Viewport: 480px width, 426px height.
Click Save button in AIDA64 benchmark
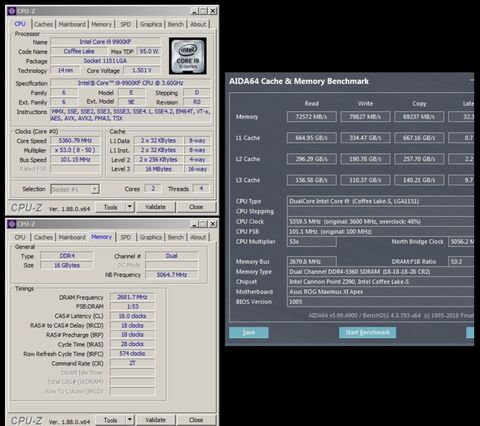[249, 332]
